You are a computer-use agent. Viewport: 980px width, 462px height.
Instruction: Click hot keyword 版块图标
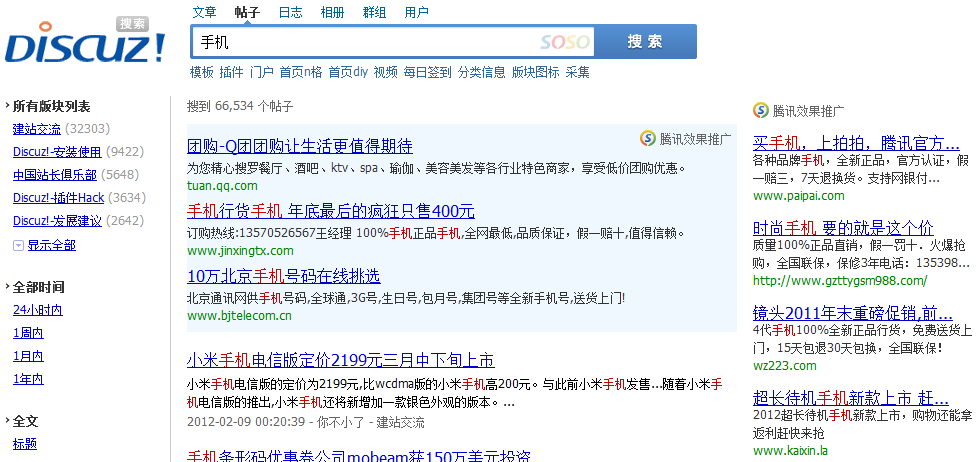pos(535,73)
